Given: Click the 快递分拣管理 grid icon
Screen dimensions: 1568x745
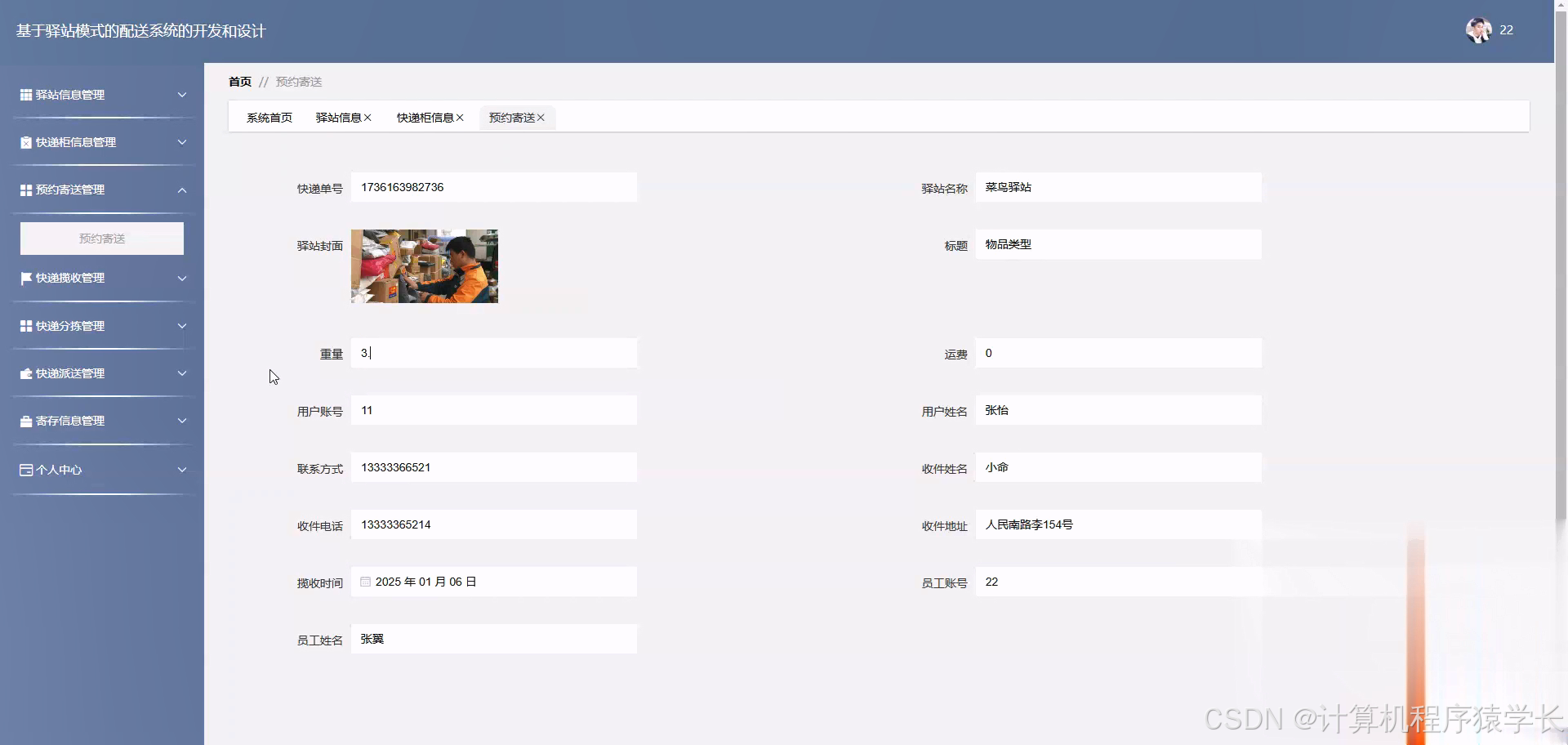Looking at the screenshot, I should [x=26, y=326].
